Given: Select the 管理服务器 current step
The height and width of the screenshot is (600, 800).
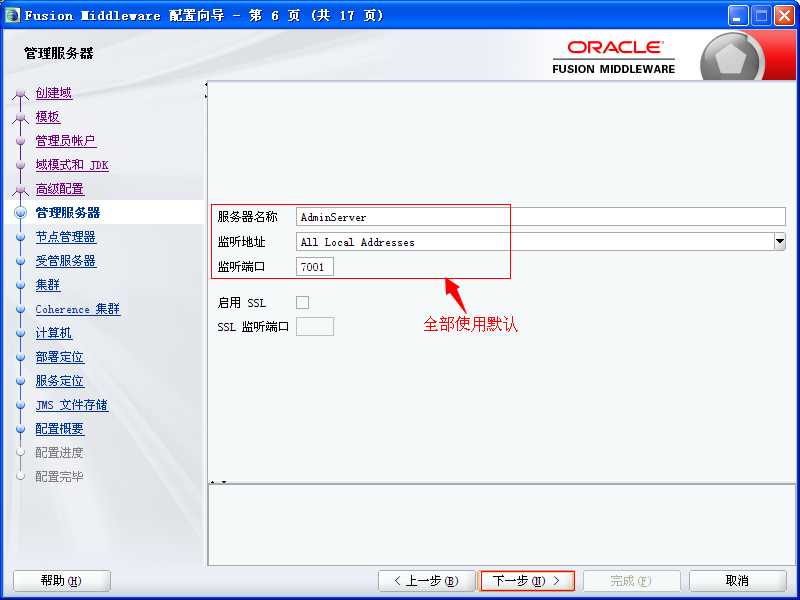Looking at the screenshot, I should (x=68, y=213).
